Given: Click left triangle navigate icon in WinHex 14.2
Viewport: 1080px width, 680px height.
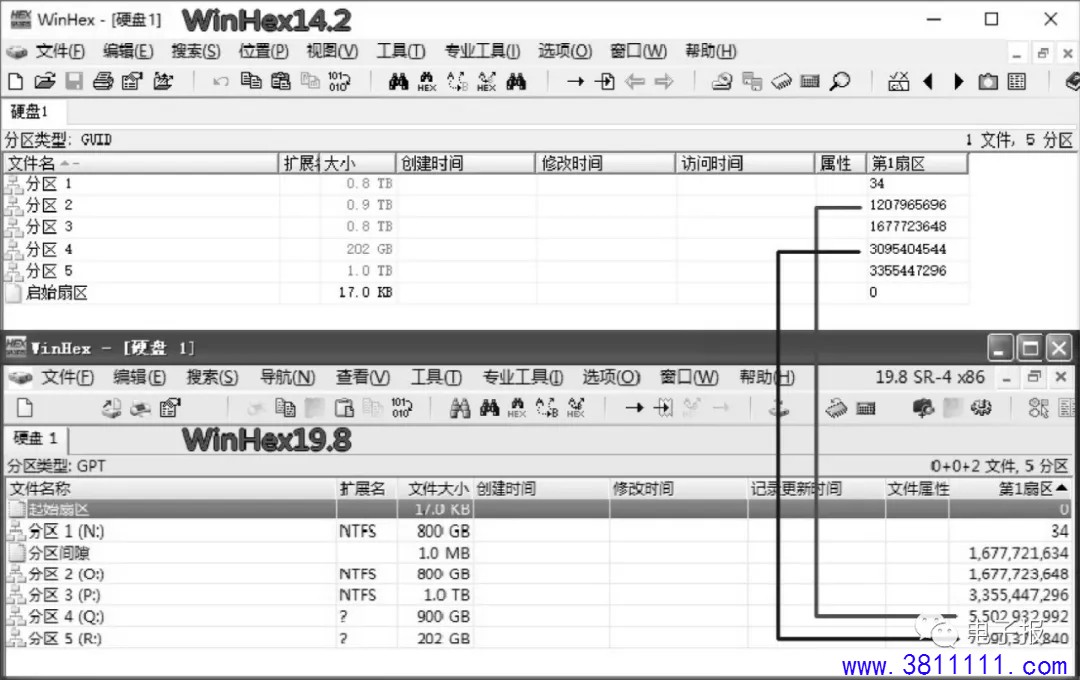Looking at the screenshot, I should pyautogui.click(x=928, y=81).
